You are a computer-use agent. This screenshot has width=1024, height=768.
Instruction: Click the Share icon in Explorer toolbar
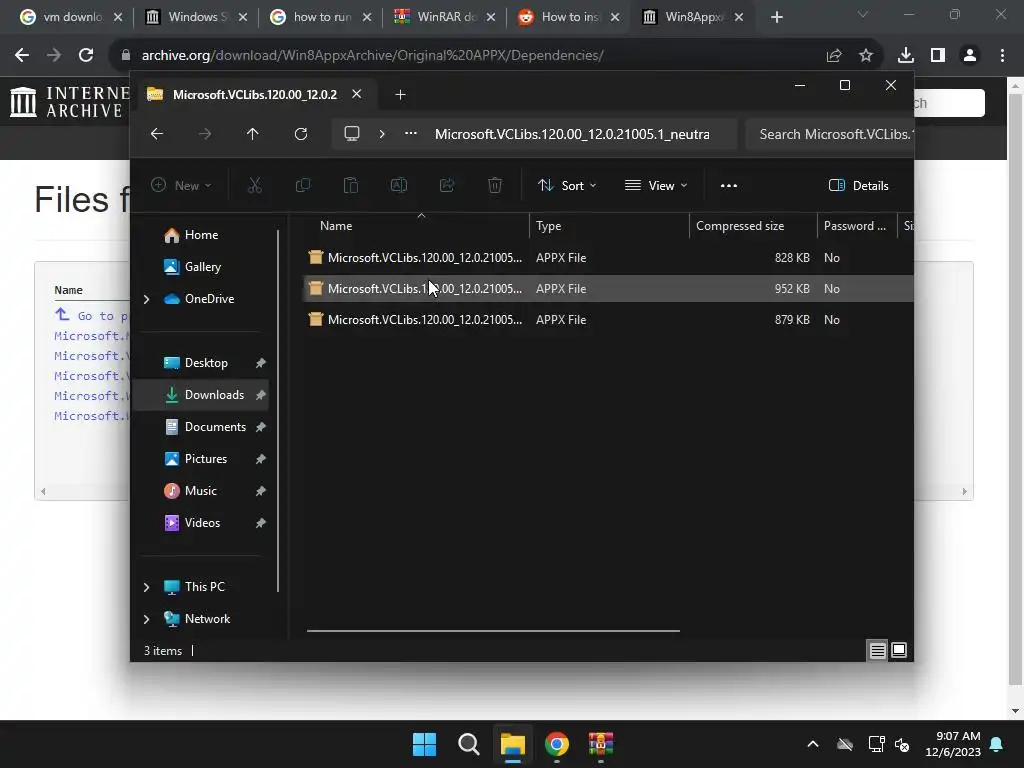coord(447,185)
